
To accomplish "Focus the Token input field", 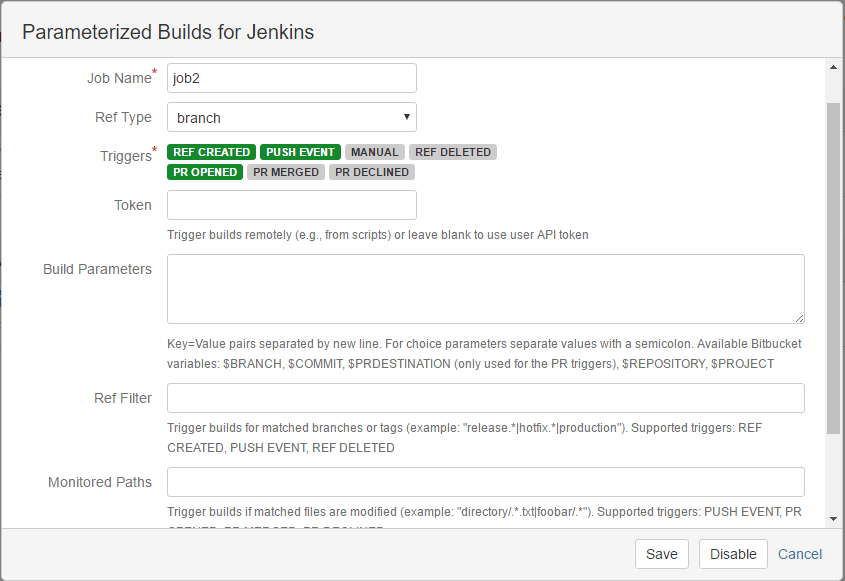I will coord(292,205).
